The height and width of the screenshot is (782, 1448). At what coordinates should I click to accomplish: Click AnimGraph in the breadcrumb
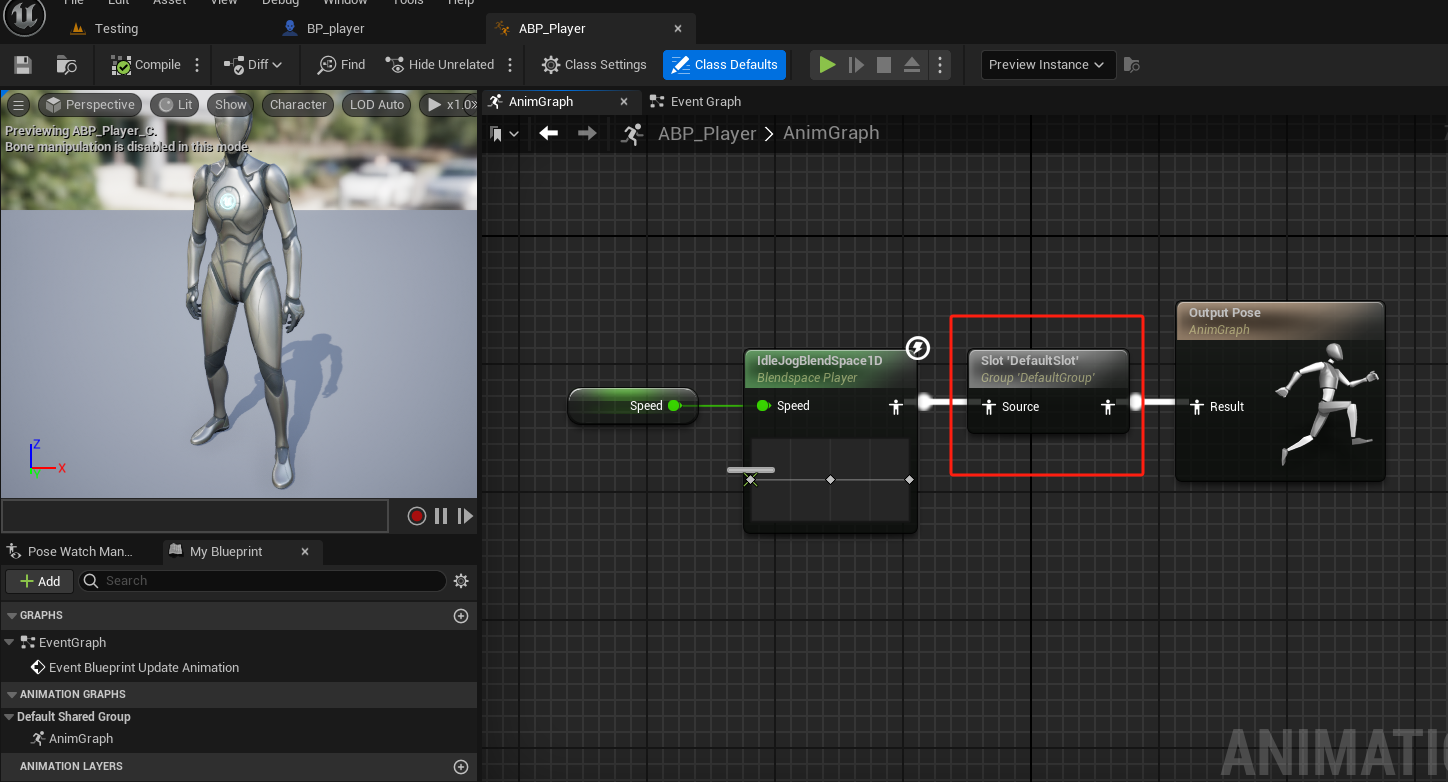(831, 133)
